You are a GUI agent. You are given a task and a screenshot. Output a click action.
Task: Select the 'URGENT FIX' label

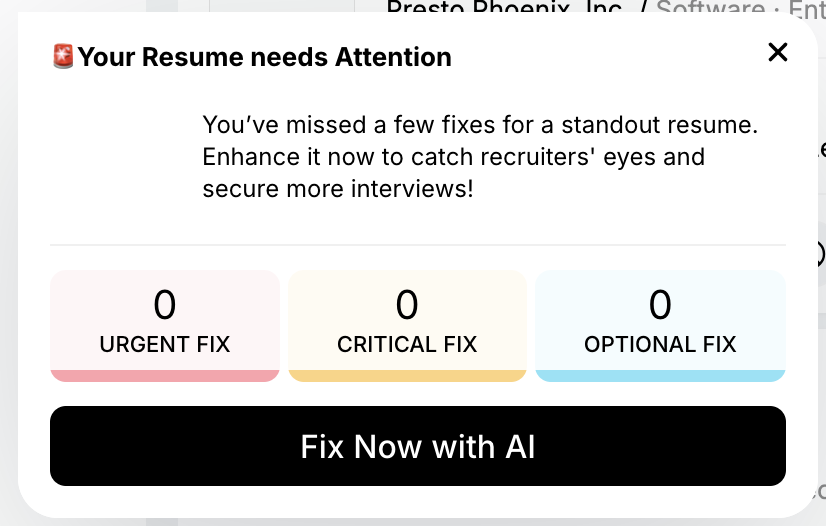point(165,345)
